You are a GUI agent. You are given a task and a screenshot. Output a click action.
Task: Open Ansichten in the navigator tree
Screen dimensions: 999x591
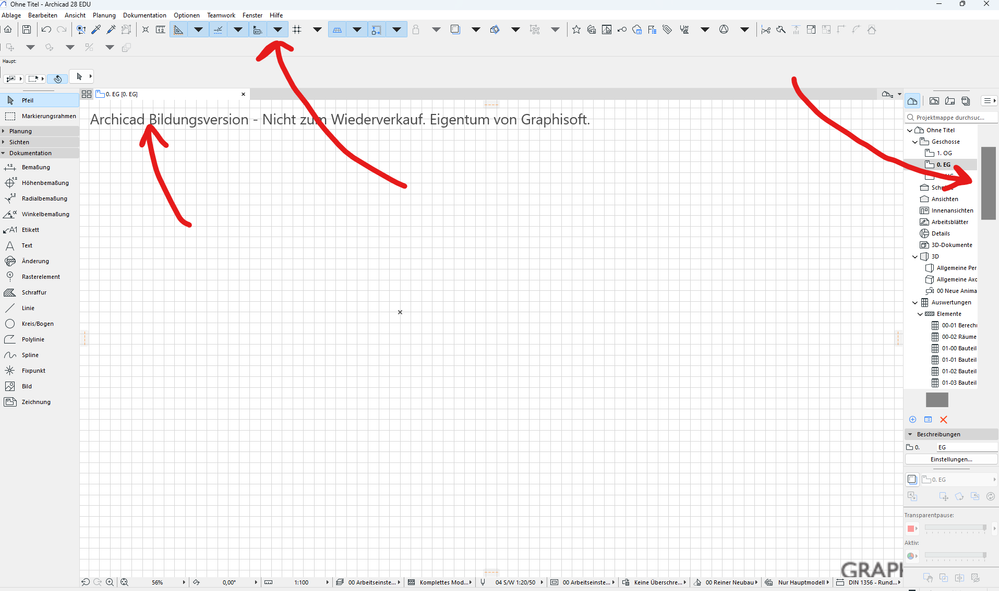click(944, 199)
